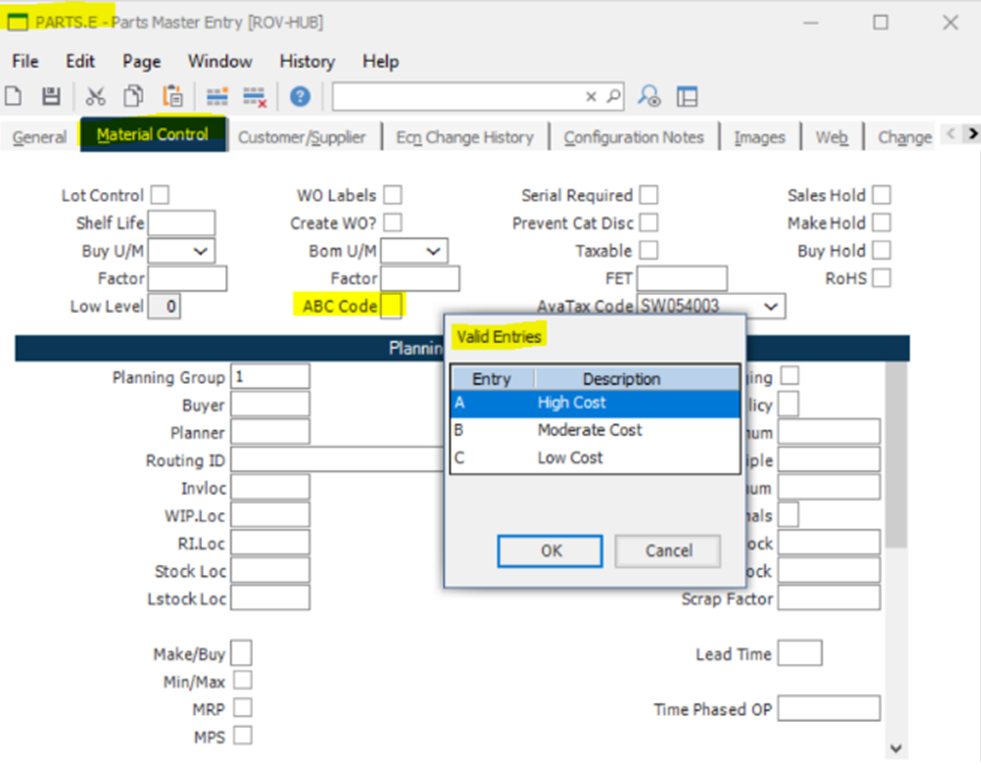
Task: Select entry B Moderate Cost
Action: (595, 431)
